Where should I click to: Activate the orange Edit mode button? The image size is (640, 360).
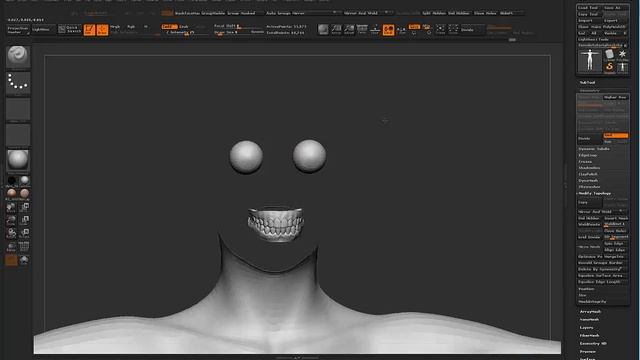click(89, 30)
